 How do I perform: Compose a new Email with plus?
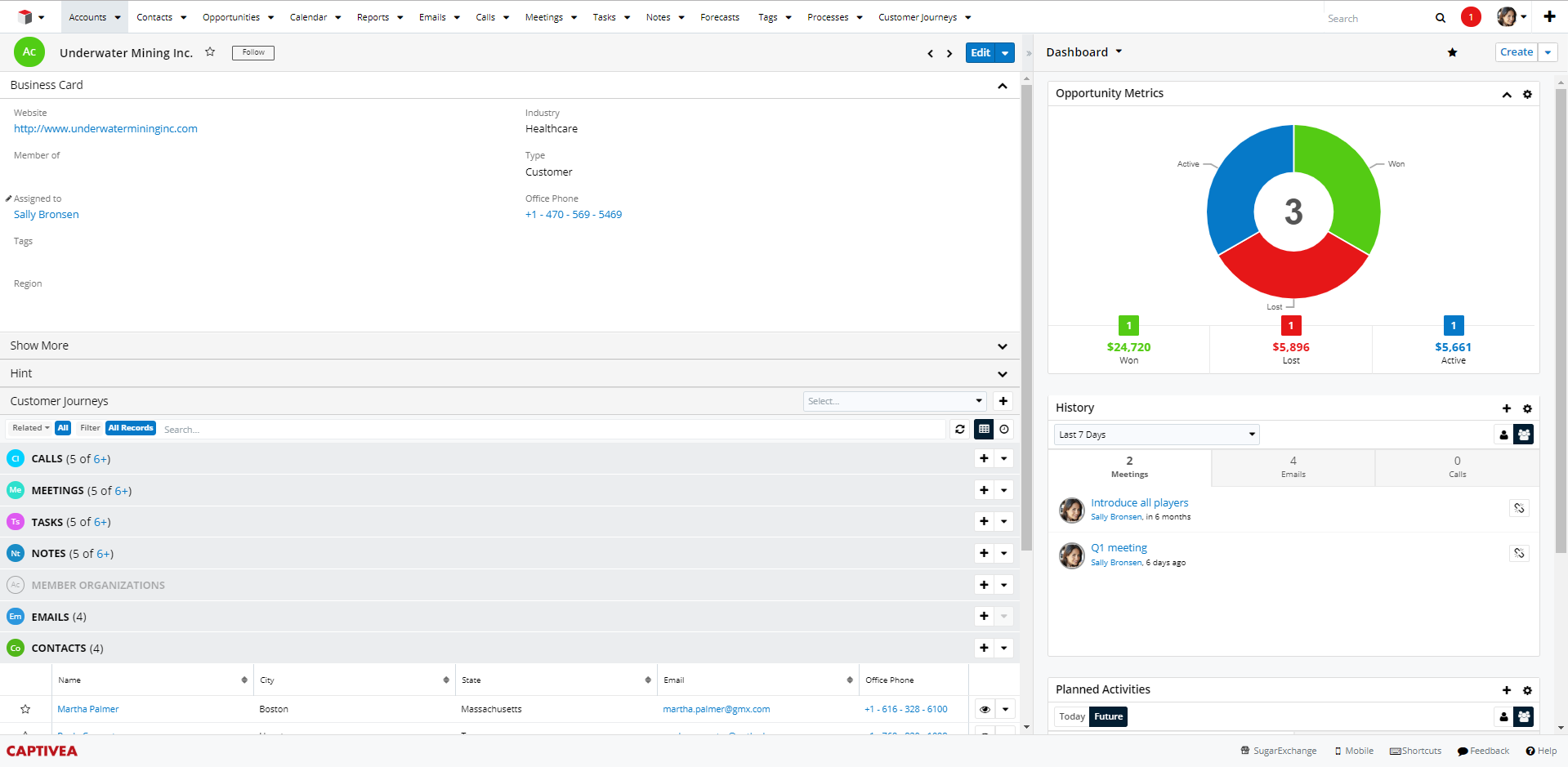coord(984,616)
